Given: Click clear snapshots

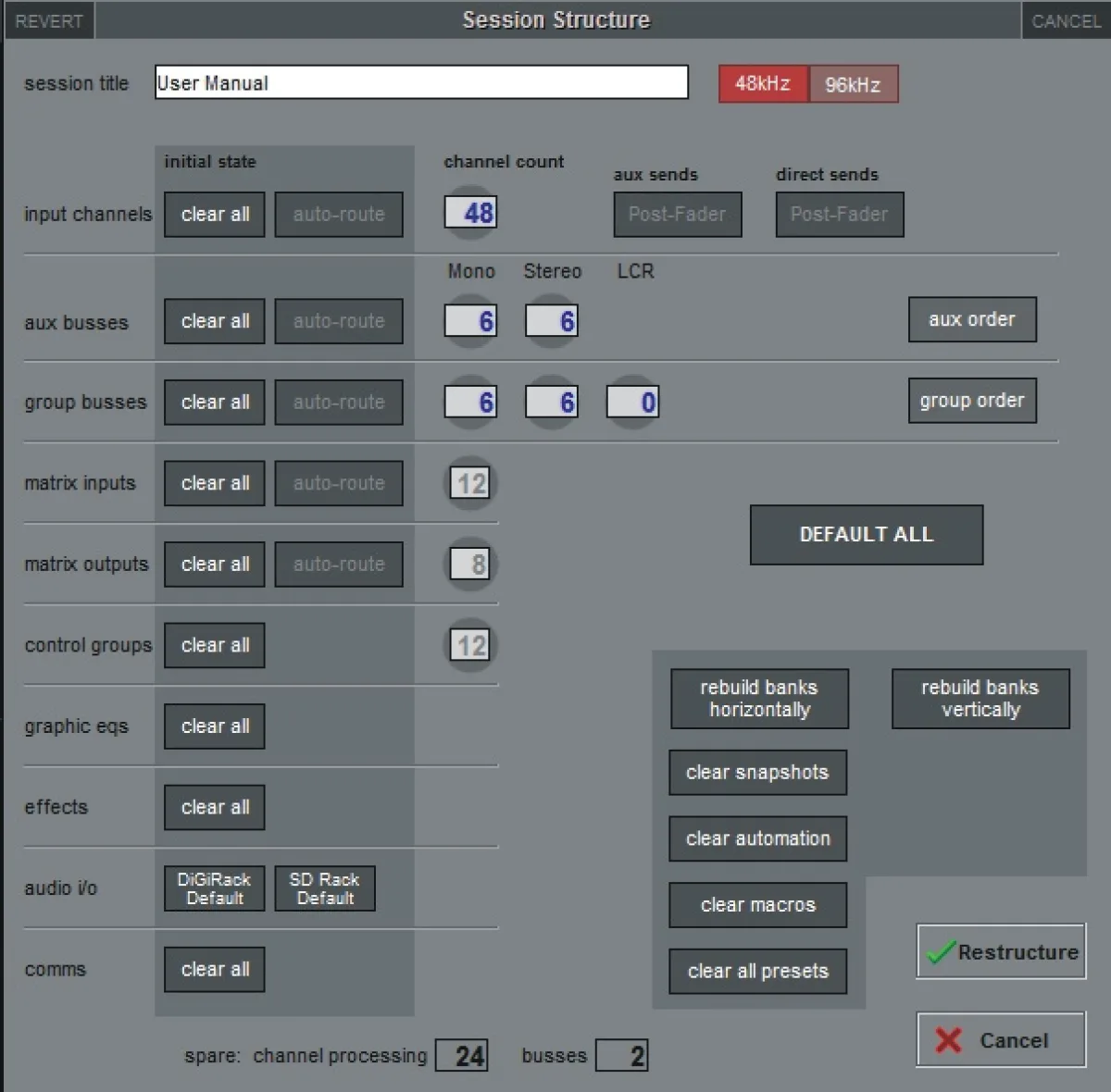Looking at the screenshot, I should [x=757, y=773].
